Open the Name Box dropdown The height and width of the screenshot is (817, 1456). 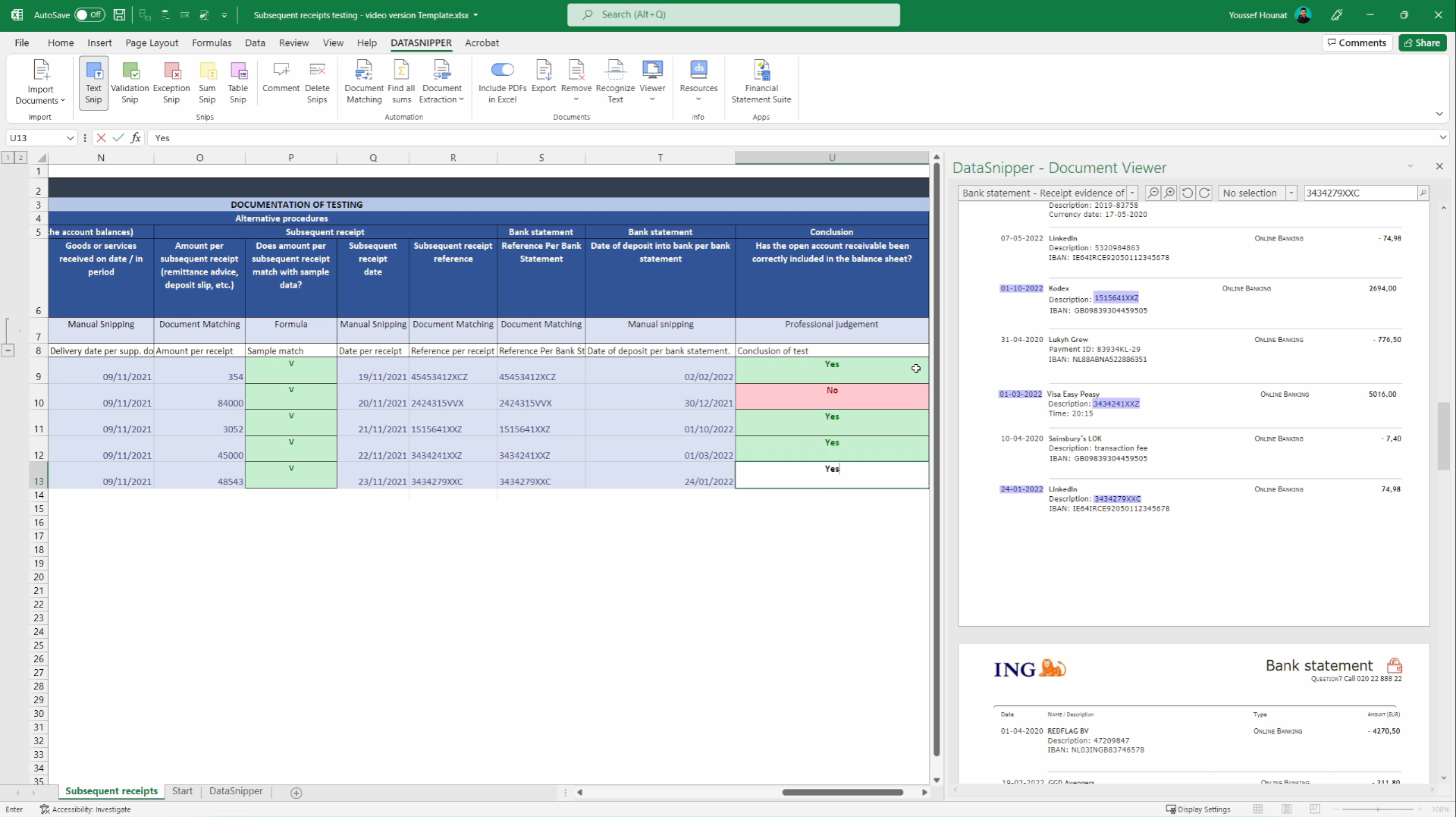click(71, 137)
